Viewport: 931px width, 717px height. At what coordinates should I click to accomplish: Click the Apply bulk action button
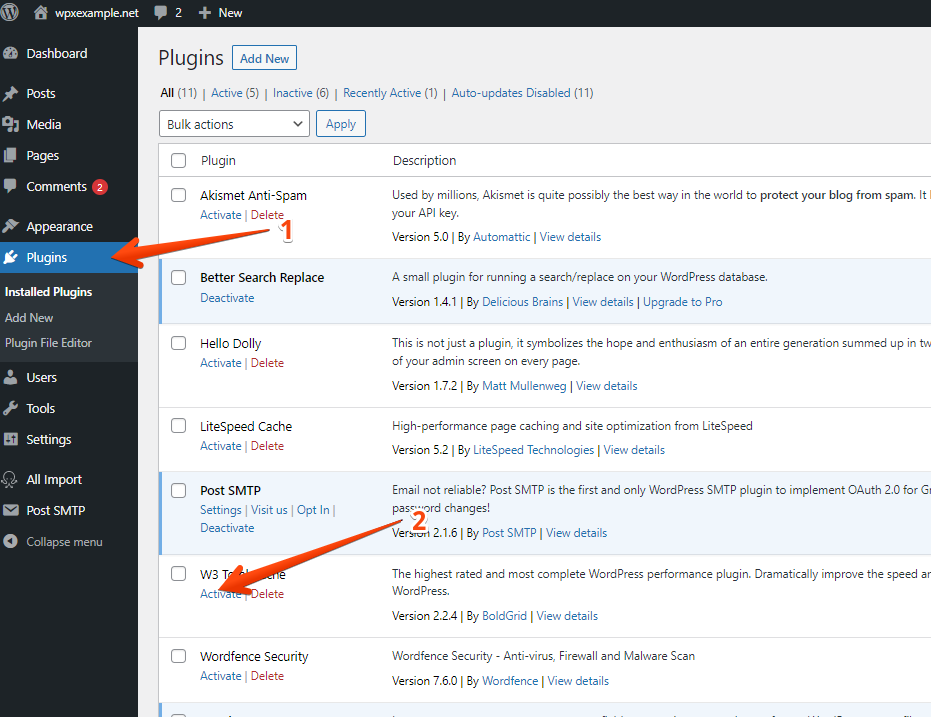[341, 124]
